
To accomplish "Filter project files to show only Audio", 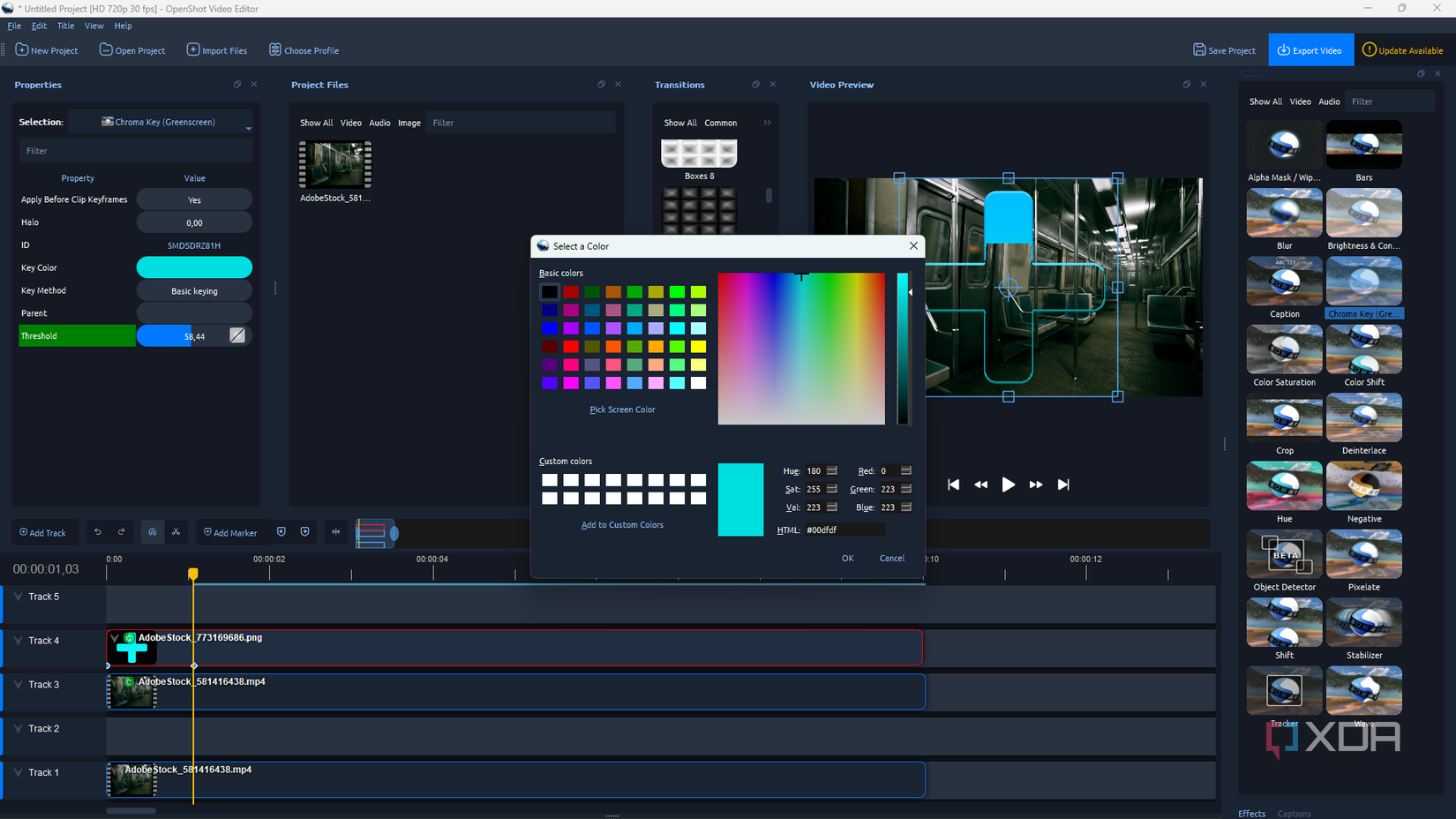I will tap(379, 123).
